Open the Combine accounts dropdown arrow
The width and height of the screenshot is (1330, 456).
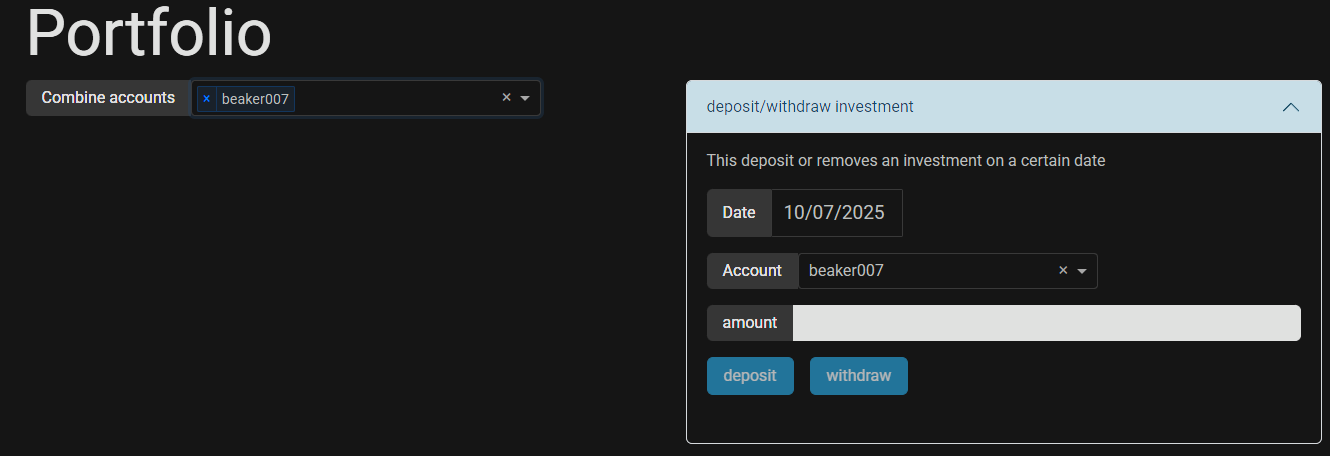pos(525,98)
